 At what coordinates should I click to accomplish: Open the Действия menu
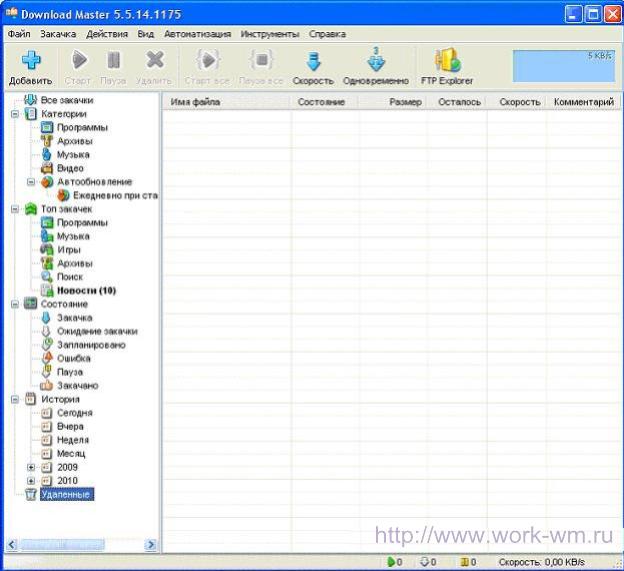[x=107, y=34]
